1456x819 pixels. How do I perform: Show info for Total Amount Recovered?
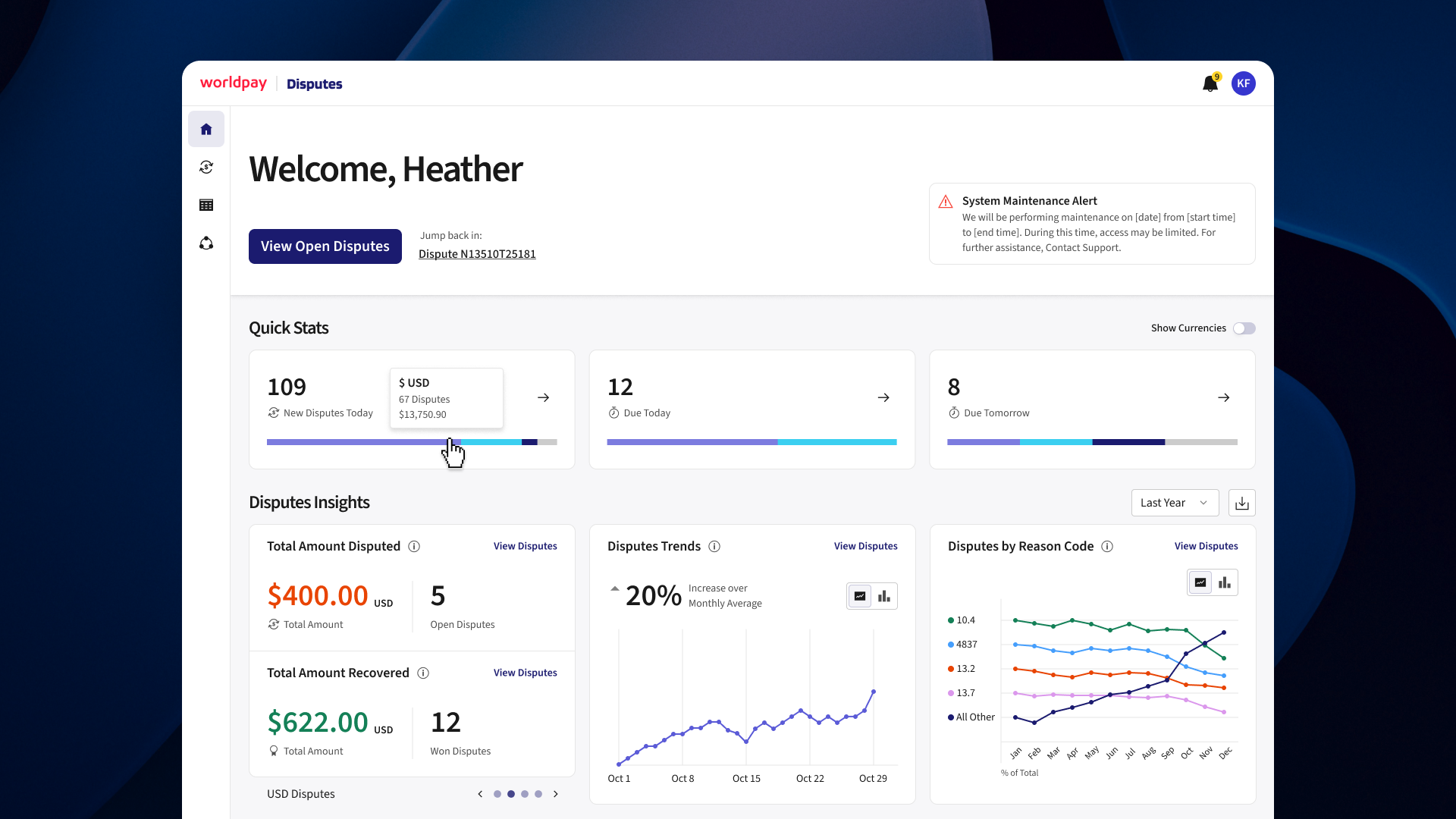[x=423, y=673]
